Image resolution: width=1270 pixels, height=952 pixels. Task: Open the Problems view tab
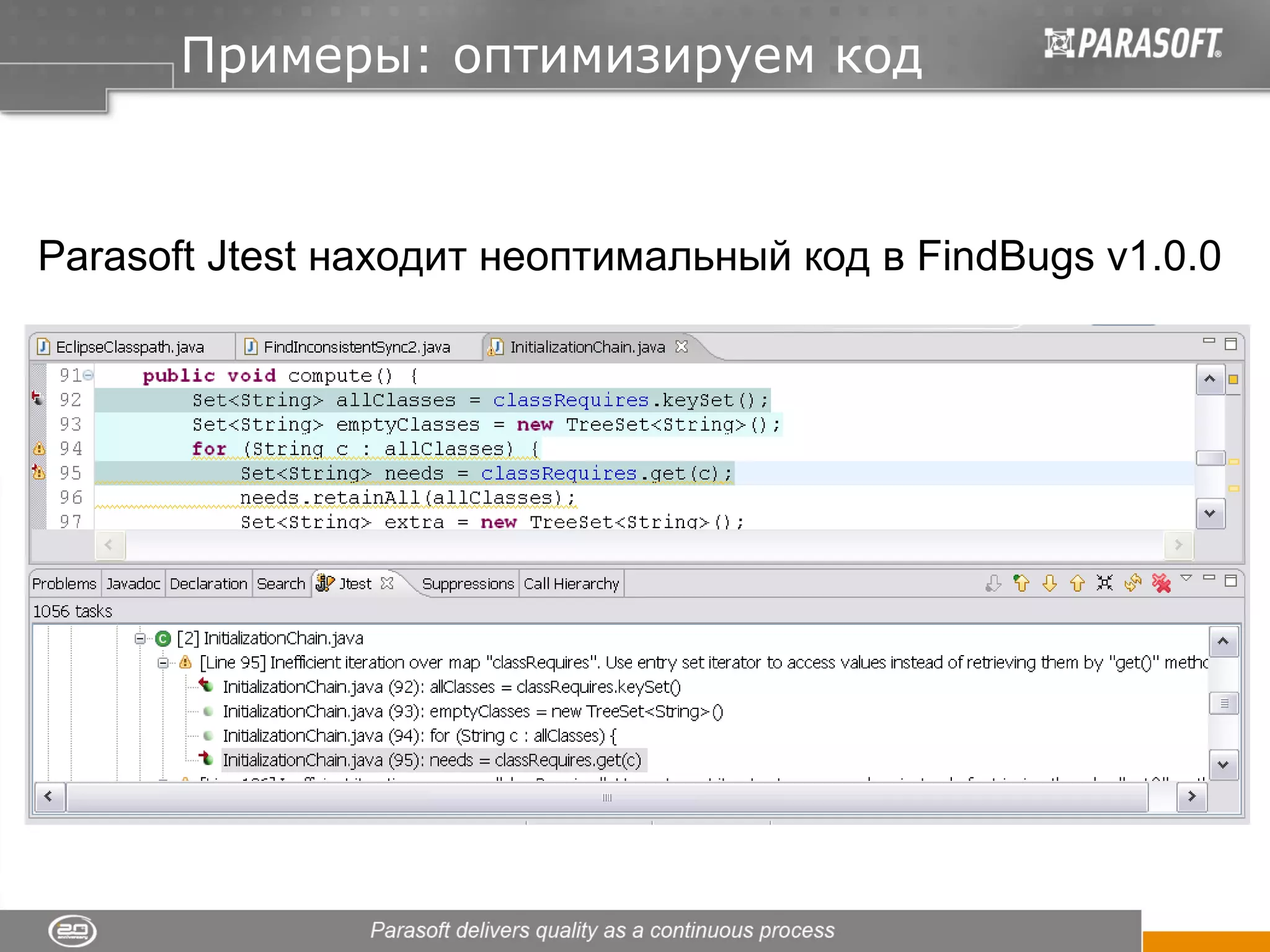(x=64, y=584)
